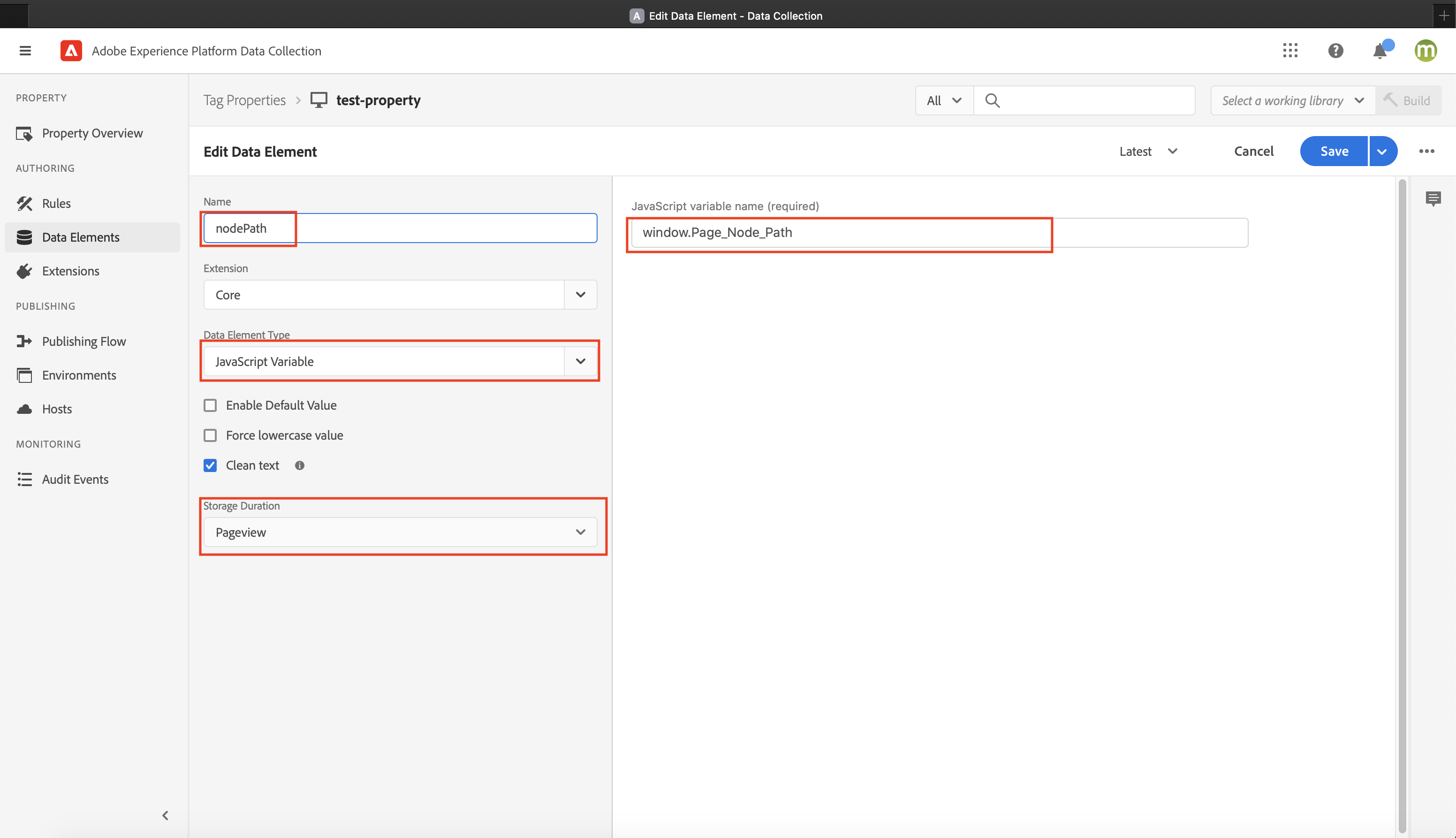Click the Build button
Image resolution: width=1456 pixels, height=838 pixels.
[1408, 101]
